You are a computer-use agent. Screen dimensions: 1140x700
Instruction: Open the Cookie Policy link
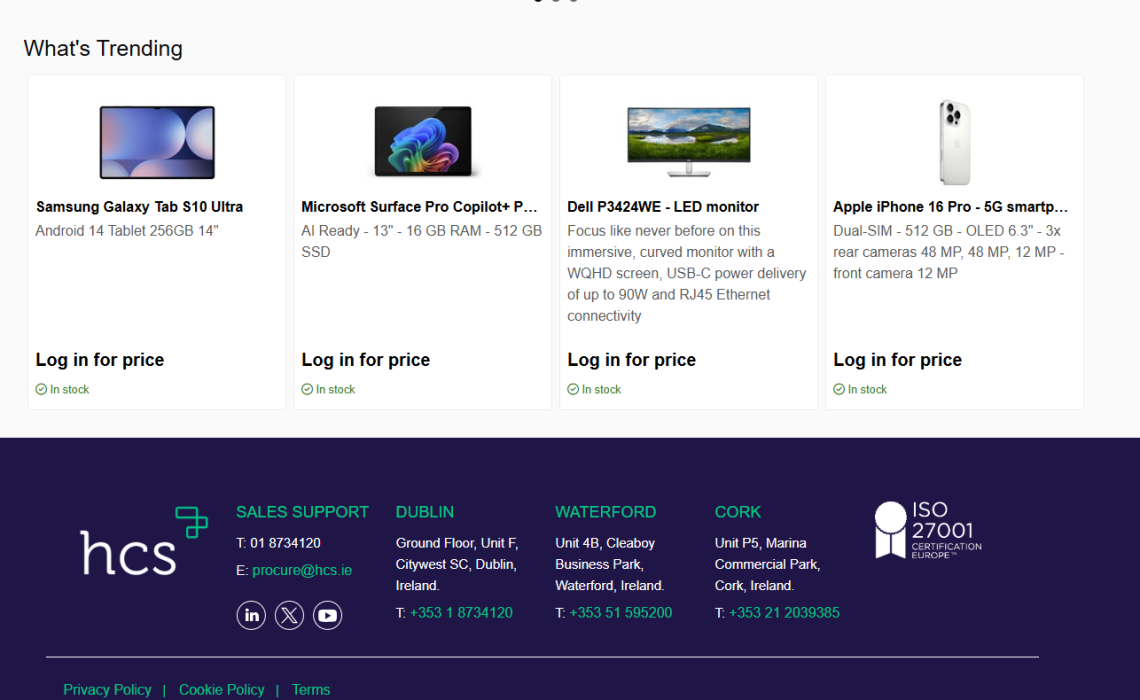(x=222, y=690)
